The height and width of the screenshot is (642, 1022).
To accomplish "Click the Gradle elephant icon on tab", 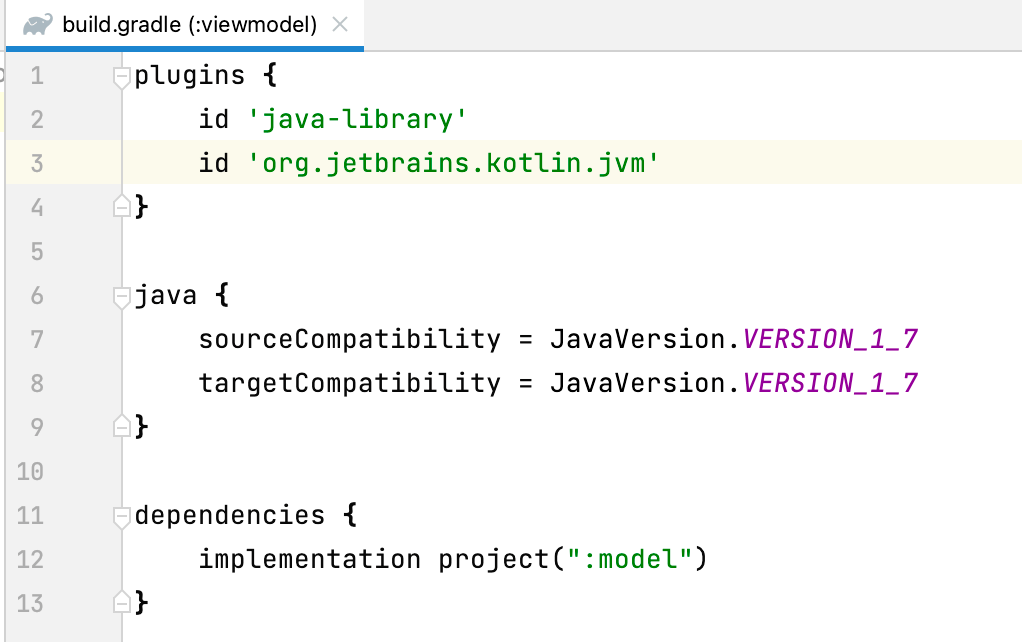I will 38,25.
